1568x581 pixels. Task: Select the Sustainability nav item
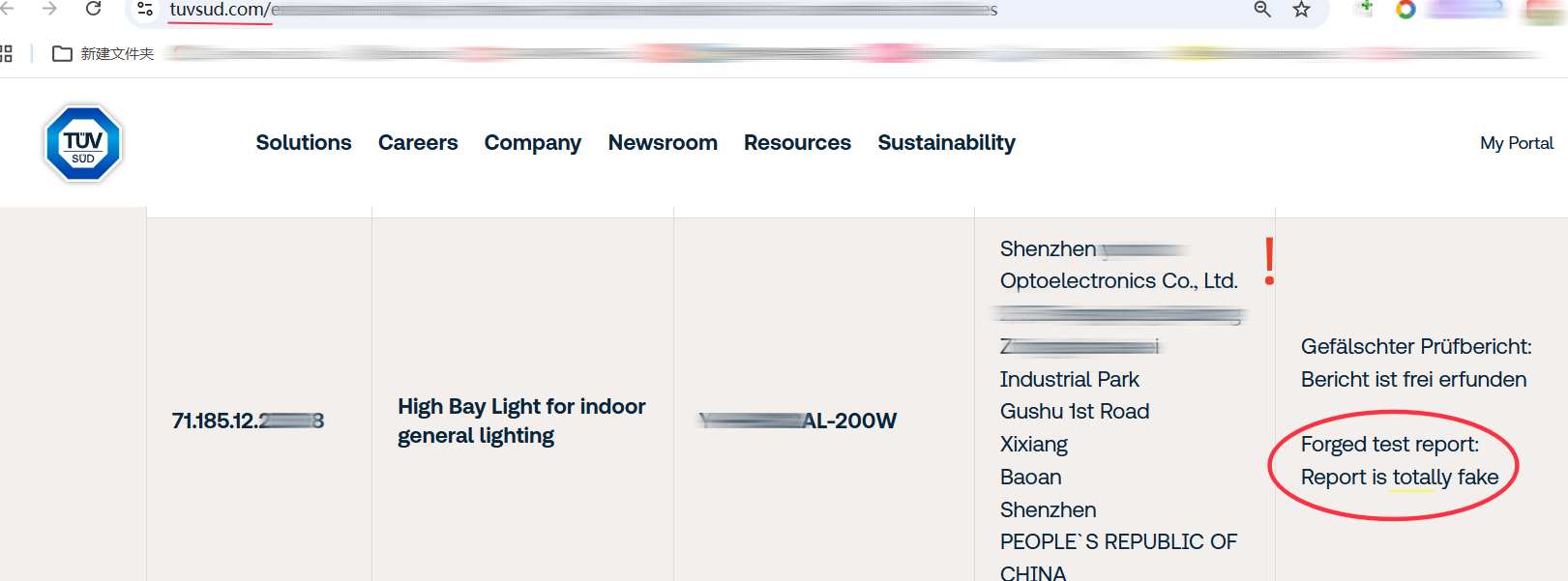pos(946,143)
